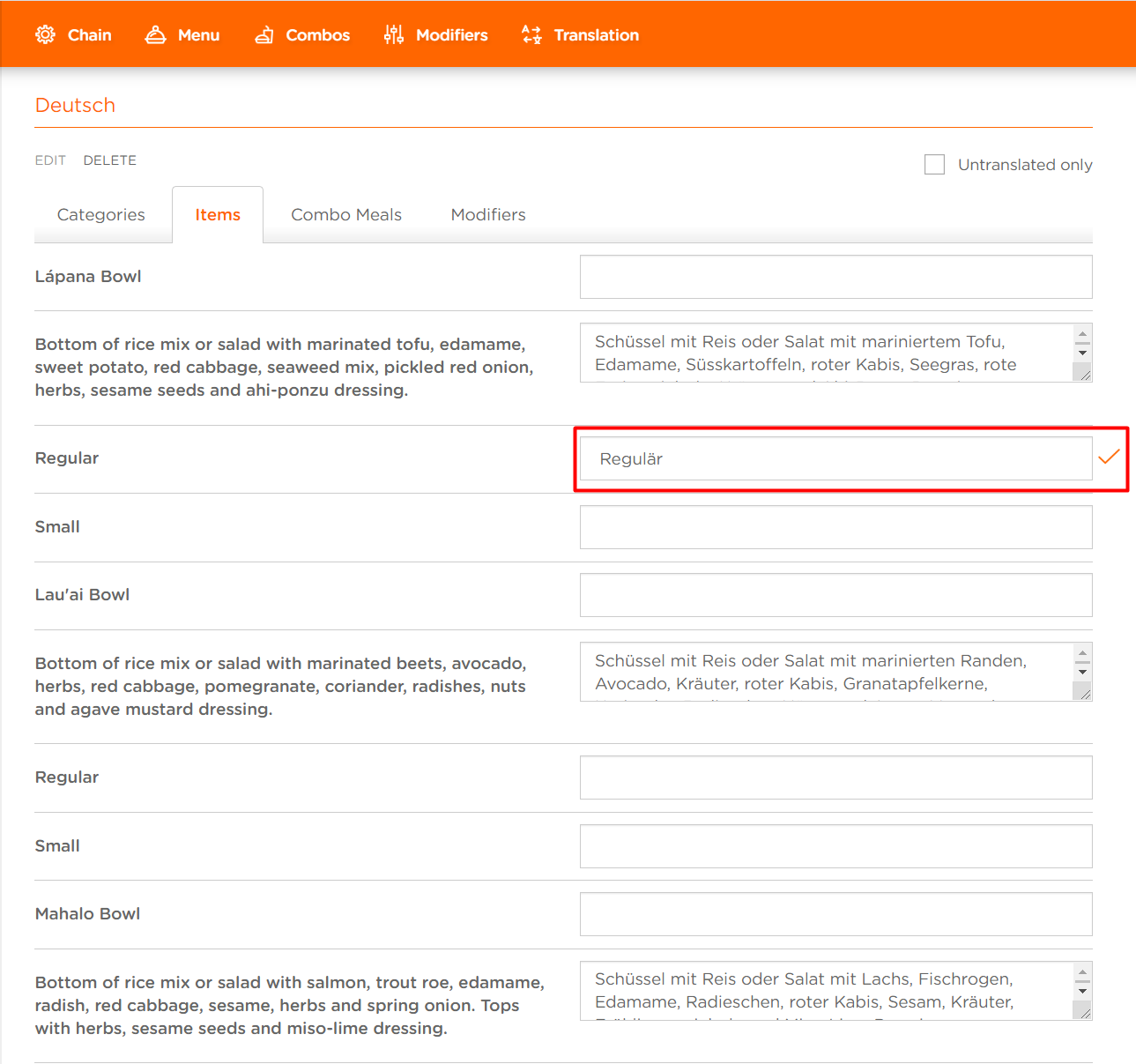Click English description mentioning agave mustard dressing

click(280, 687)
